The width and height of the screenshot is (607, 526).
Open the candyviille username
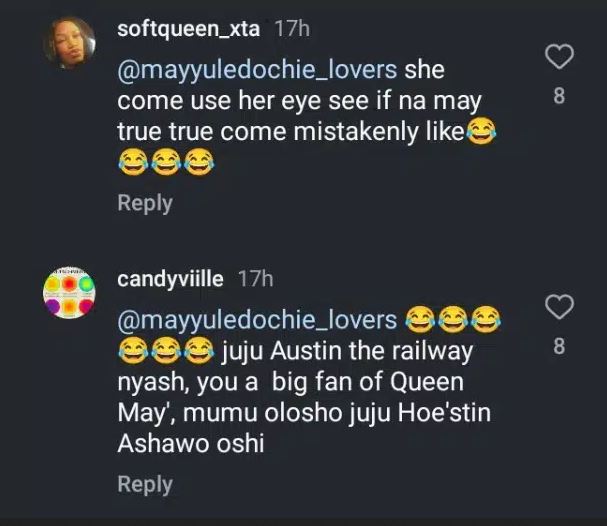pos(171,279)
